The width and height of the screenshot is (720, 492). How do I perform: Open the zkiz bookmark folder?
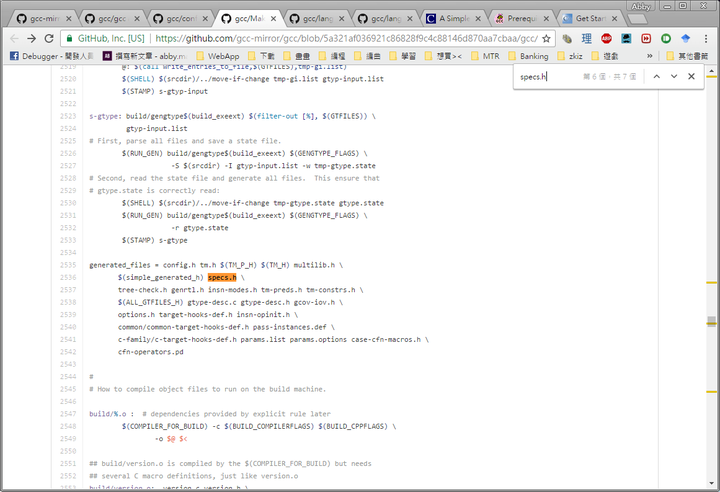570,56
